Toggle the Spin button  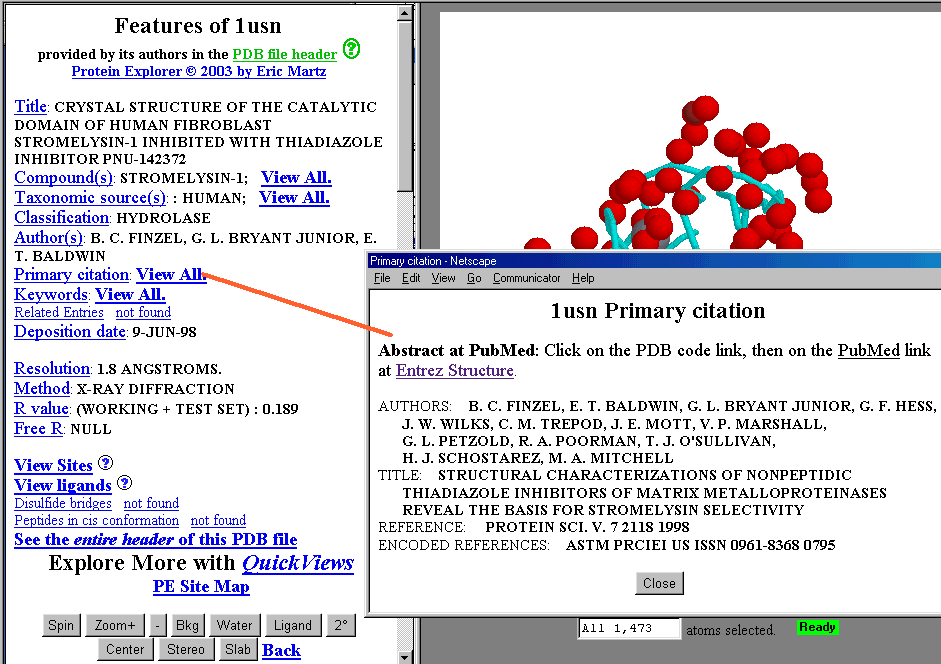coord(61,626)
